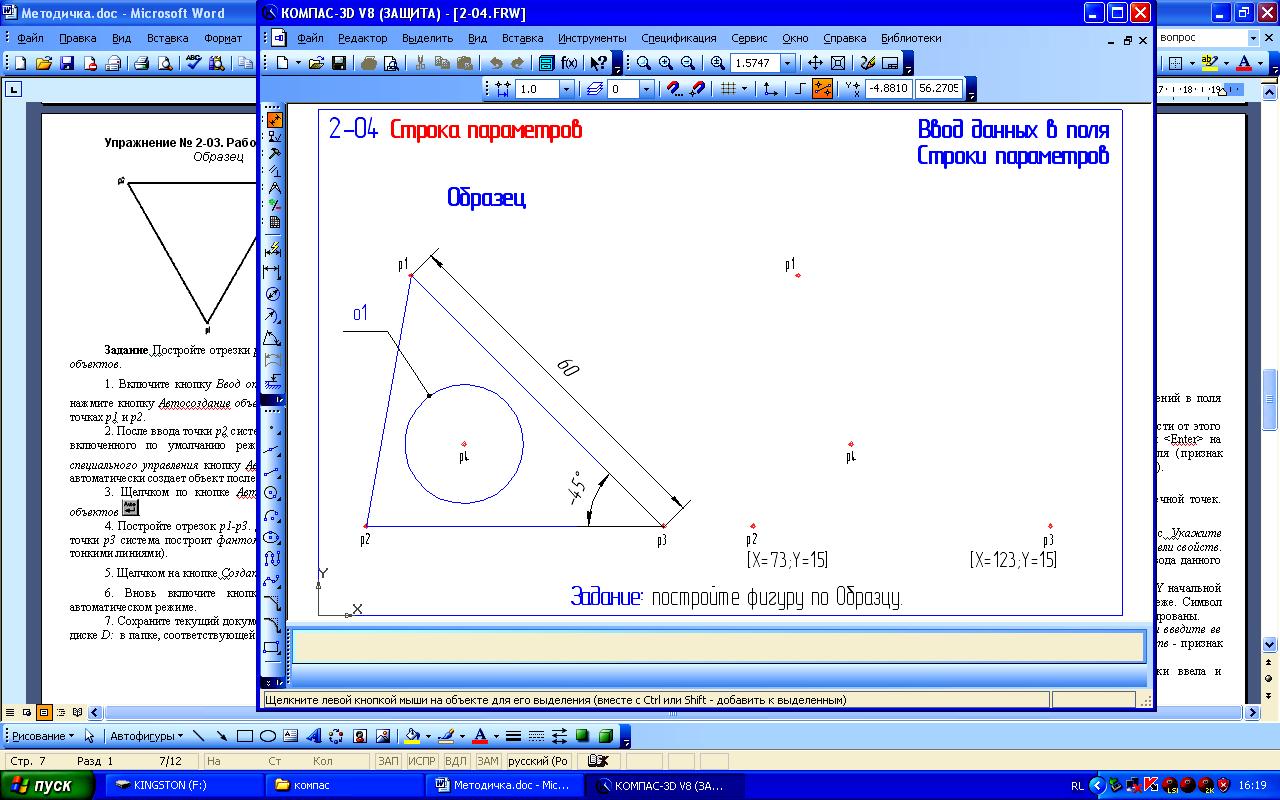Click Word fill color paint bucket
This screenshot has height=800, width=1280.
pyautogui.click(x=411, y=736)
